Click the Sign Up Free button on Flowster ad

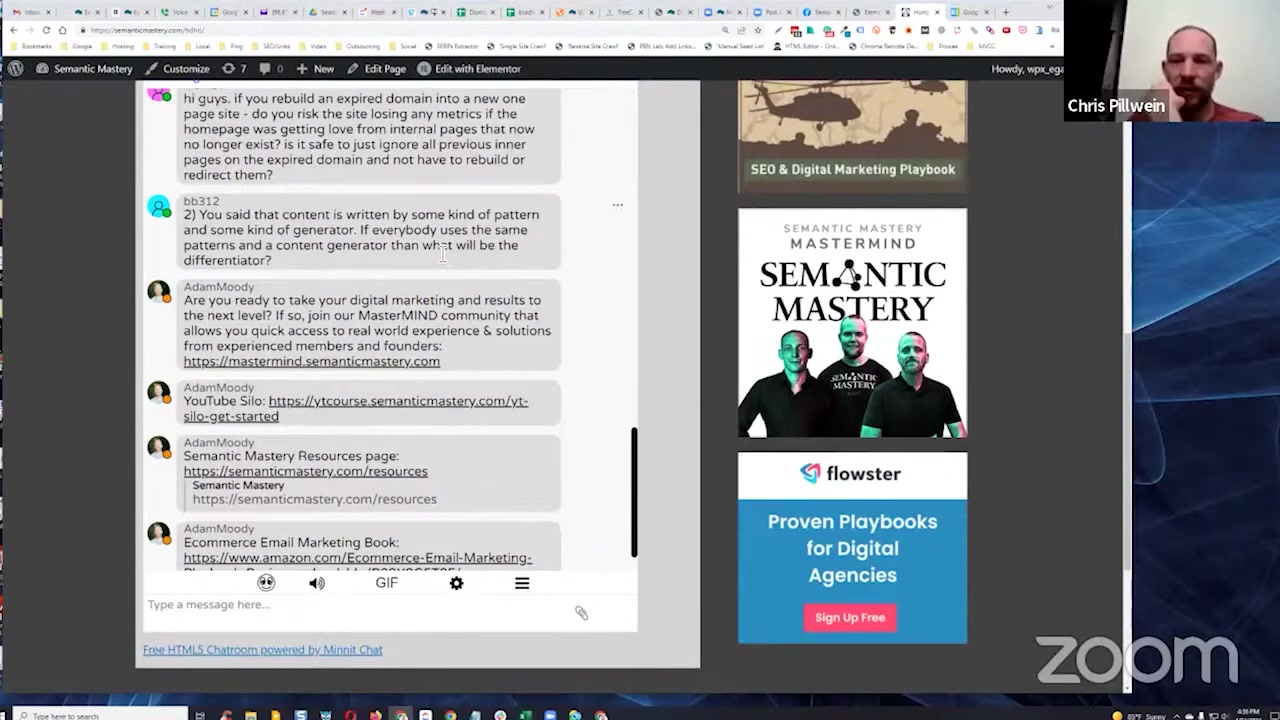coord(850,618)
